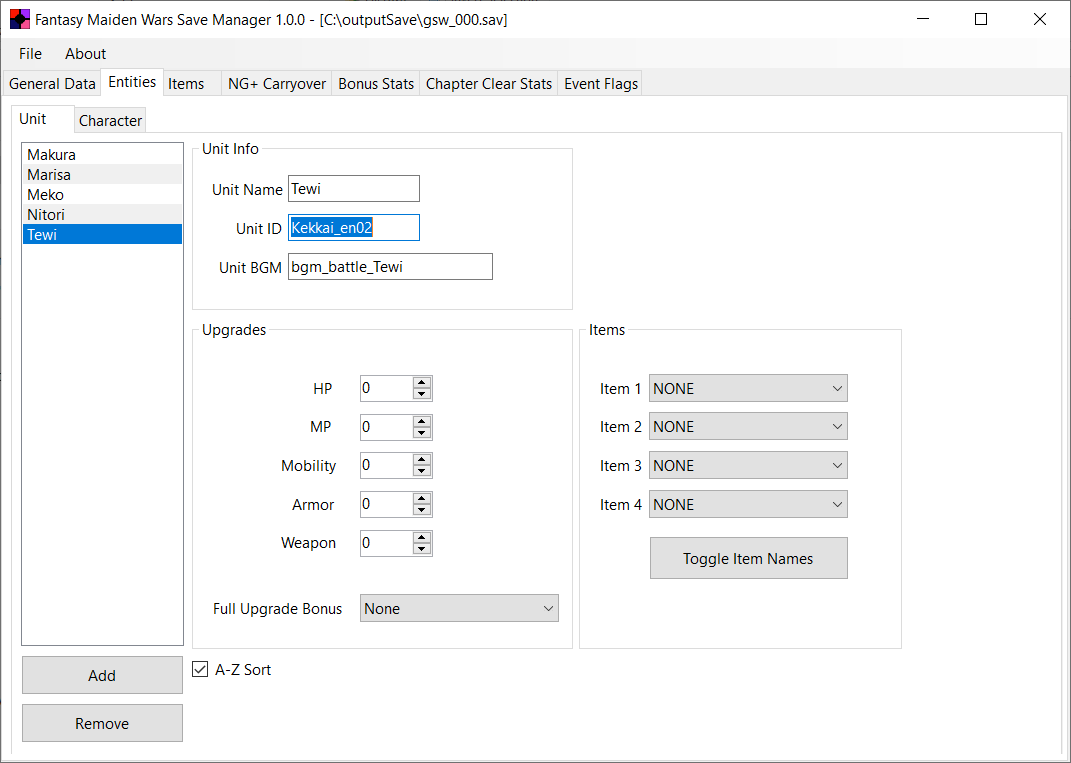Increase the Armor upgrade value
1071x763 pixels.
coord(422,499)
